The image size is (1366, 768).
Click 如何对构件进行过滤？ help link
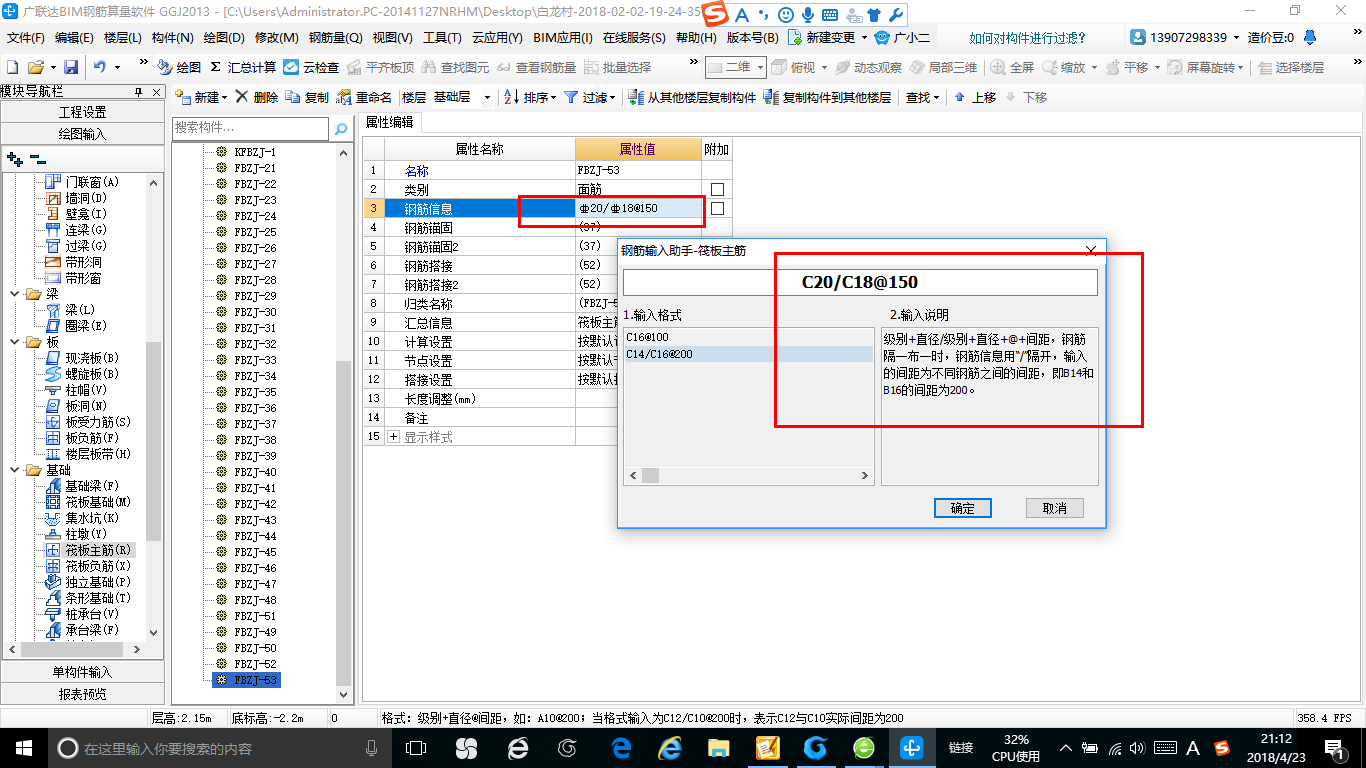[1028, 37]
